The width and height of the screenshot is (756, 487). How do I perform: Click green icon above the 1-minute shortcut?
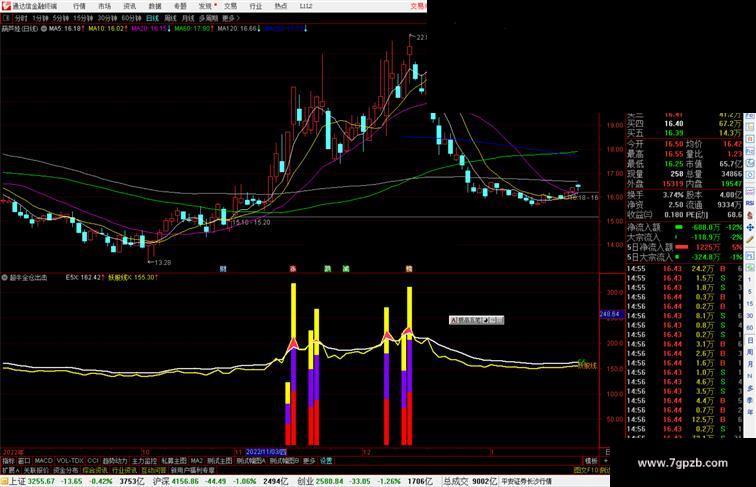(750, 267)
